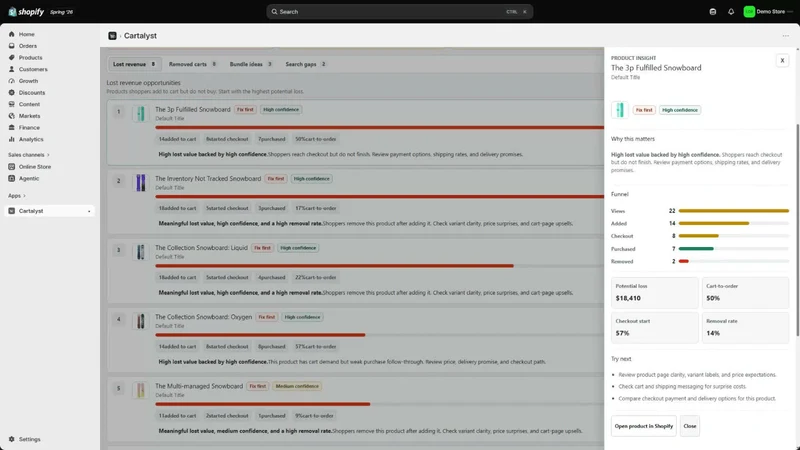Open the Cartalyst app icon in sidebar

pyautogui.click(x=11, y=211)
